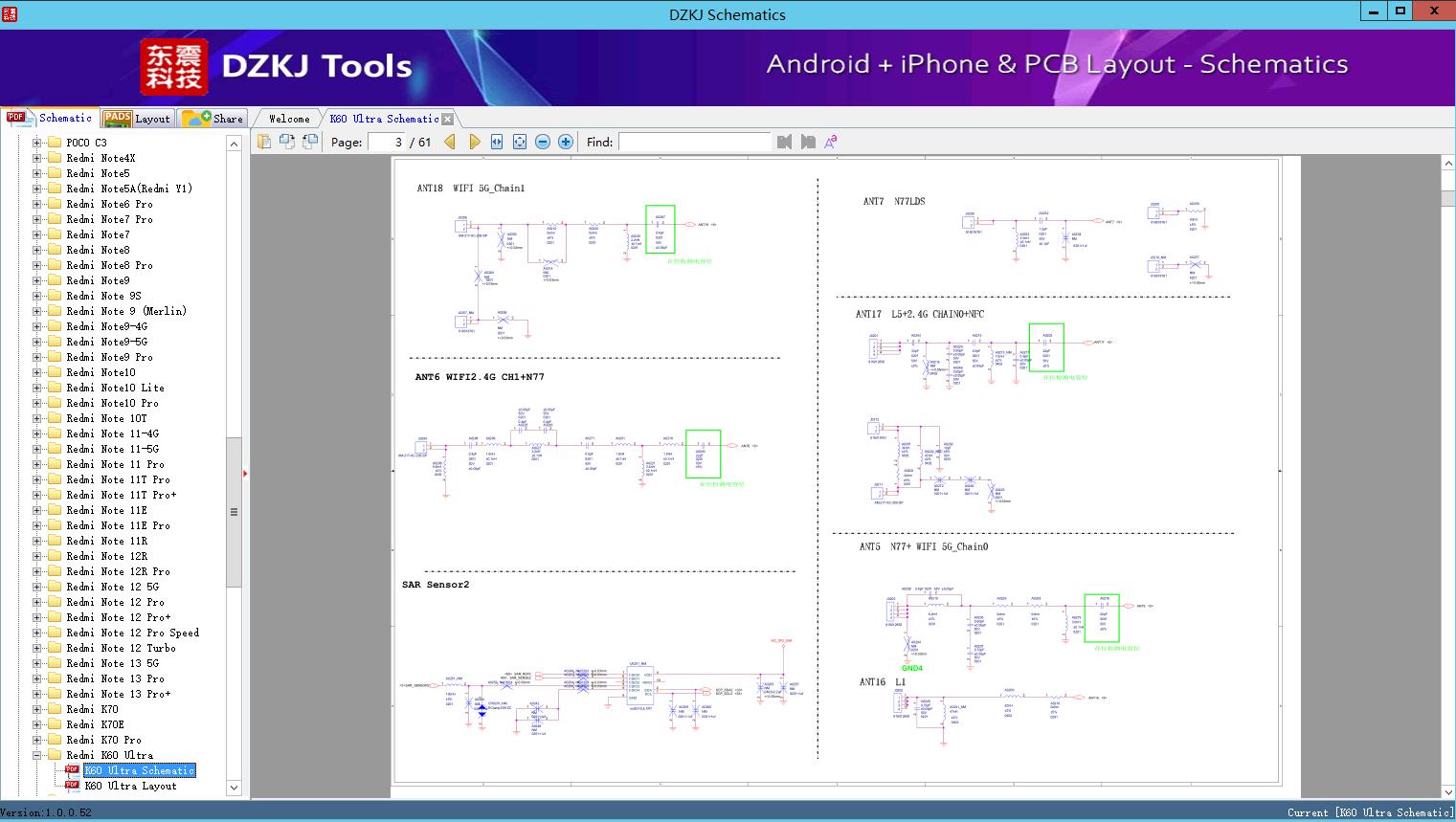Expand the POCO C3 folder
The image size is (1456, 822).
pos(37,143)
